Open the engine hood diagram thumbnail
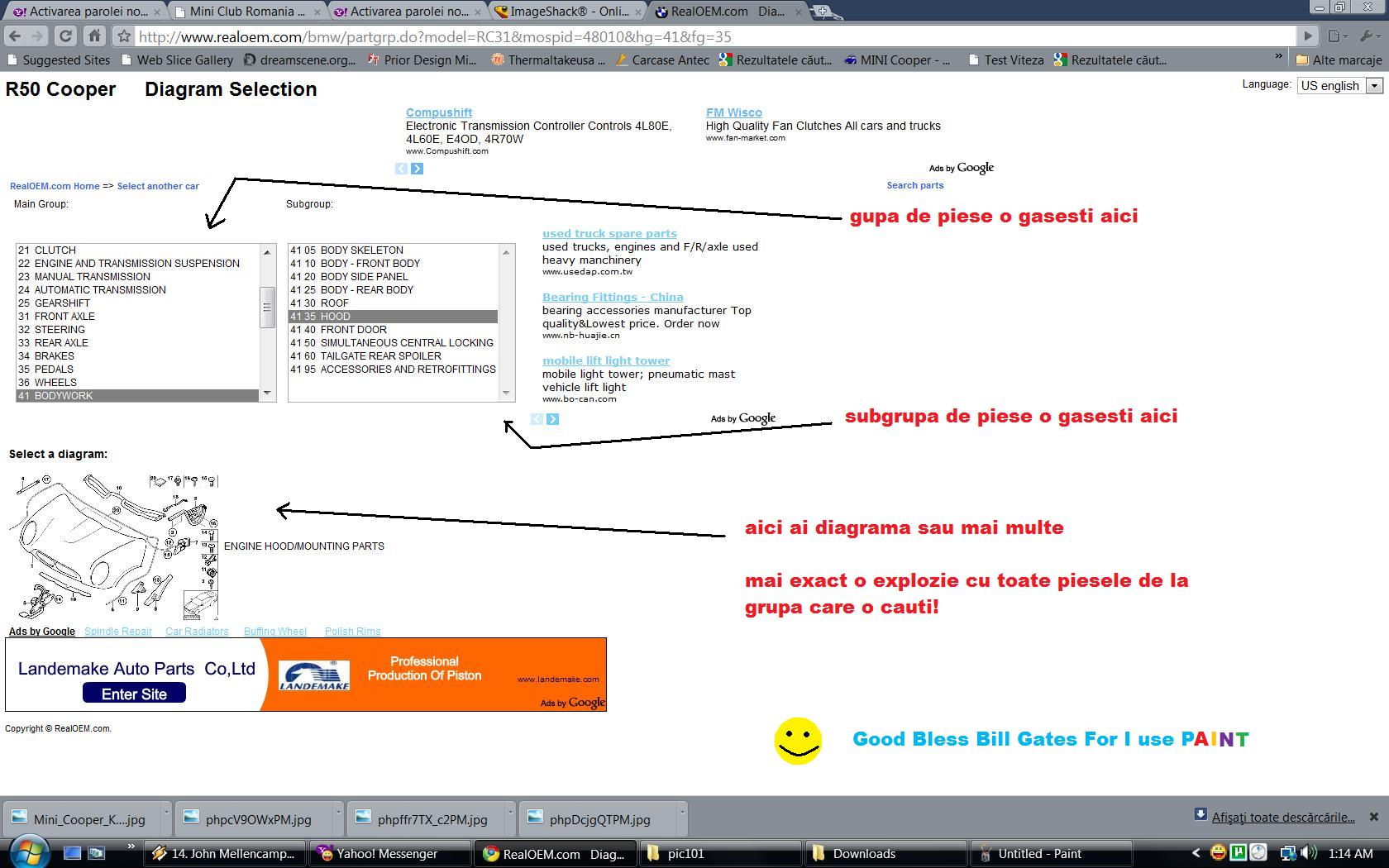The height and width of the screenshot is (868, 1389). (114, 547)
